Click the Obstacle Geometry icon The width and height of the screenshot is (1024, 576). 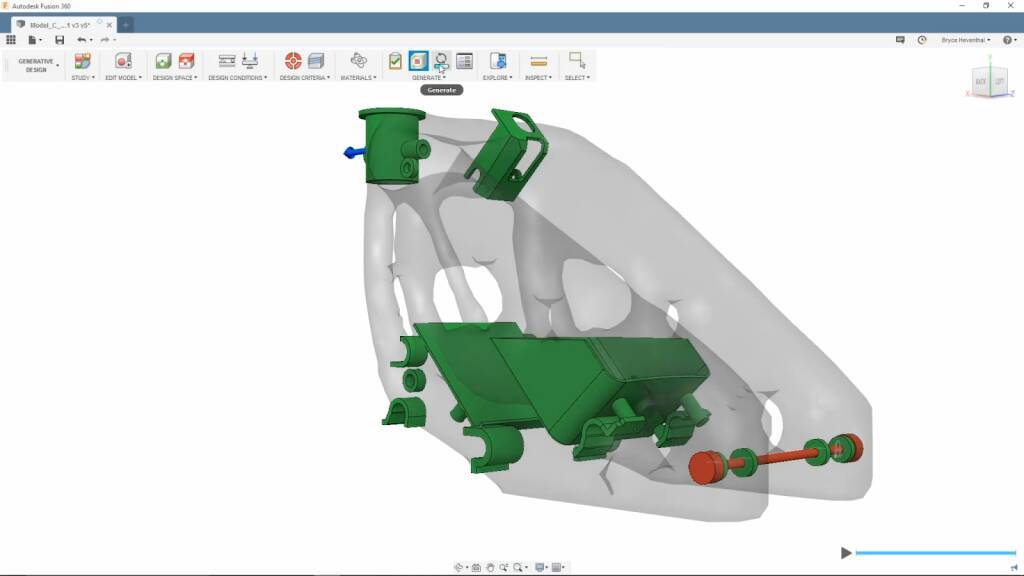pyautogui.click(x=186, y=61)
